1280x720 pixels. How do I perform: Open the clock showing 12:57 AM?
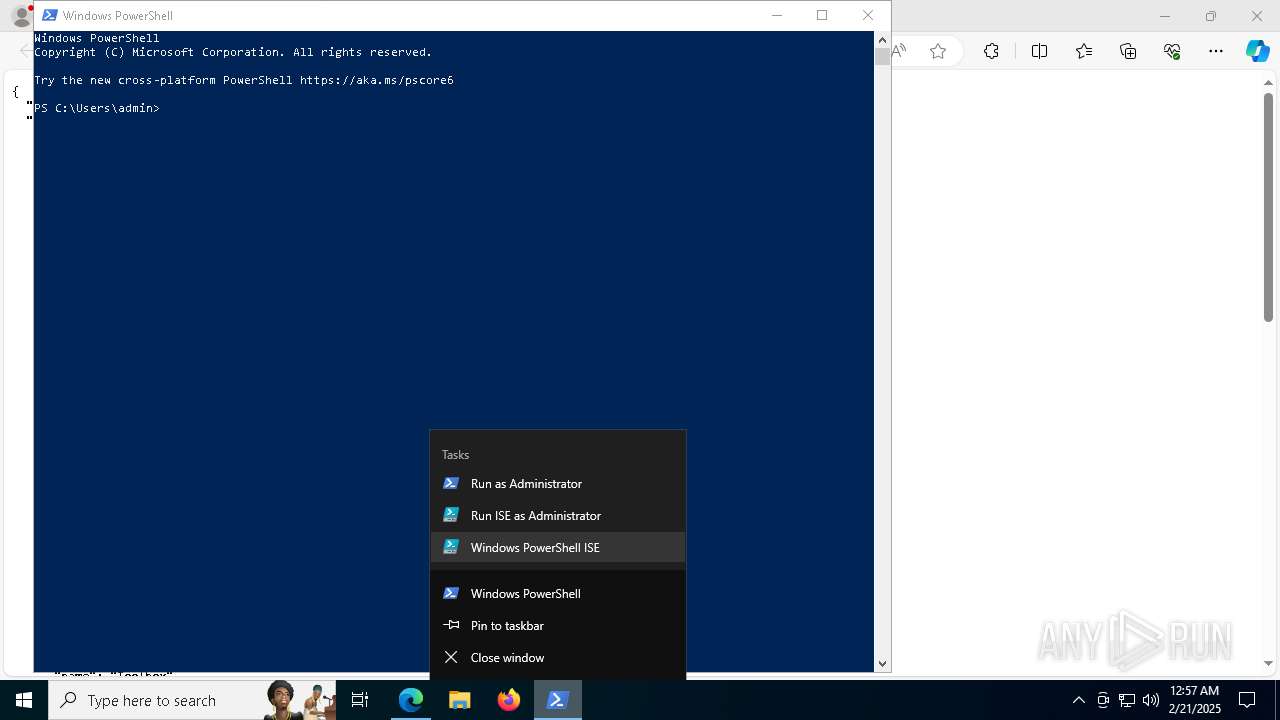pyautogui.click(x=1195, y=700)
